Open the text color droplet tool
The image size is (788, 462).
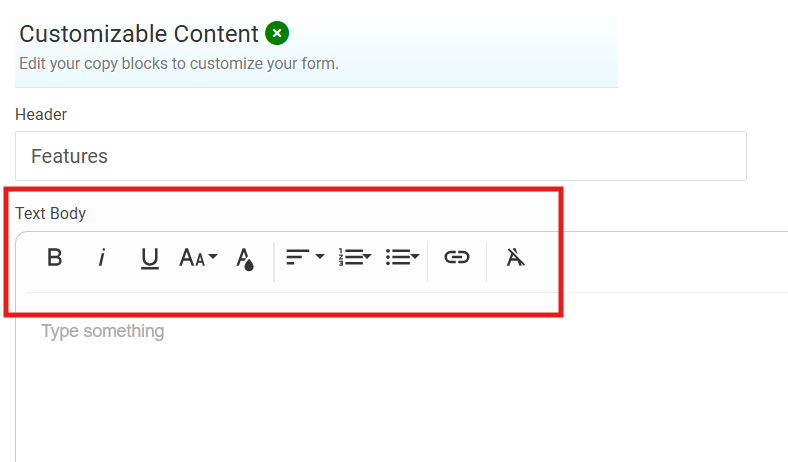click(245, 259)
